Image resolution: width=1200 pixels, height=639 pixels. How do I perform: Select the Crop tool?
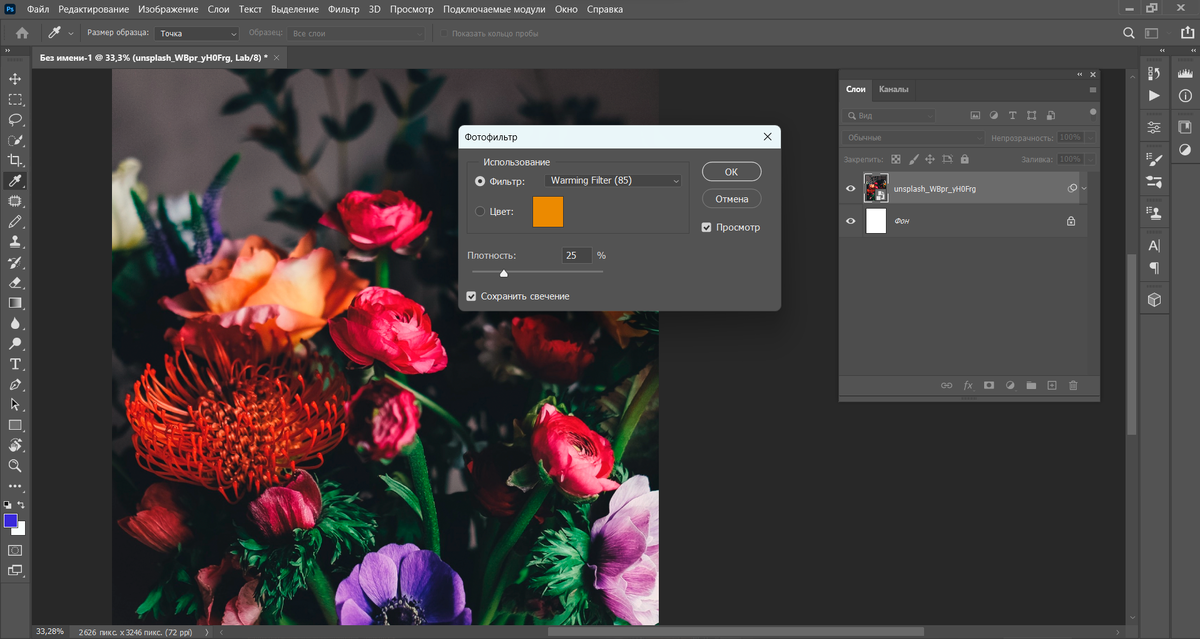click(15, 160)
